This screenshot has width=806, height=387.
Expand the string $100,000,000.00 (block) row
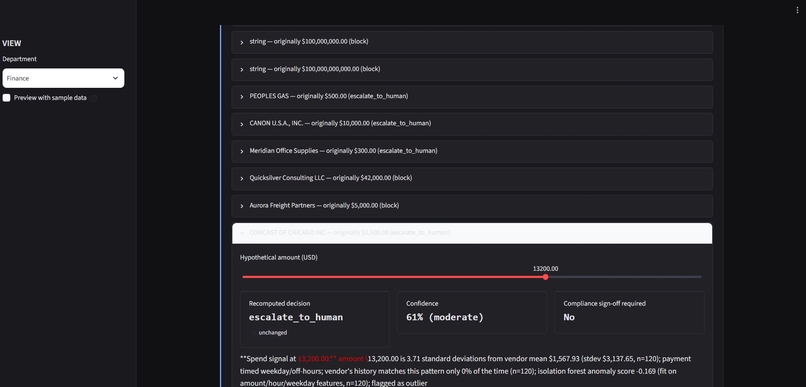point(472,42)
